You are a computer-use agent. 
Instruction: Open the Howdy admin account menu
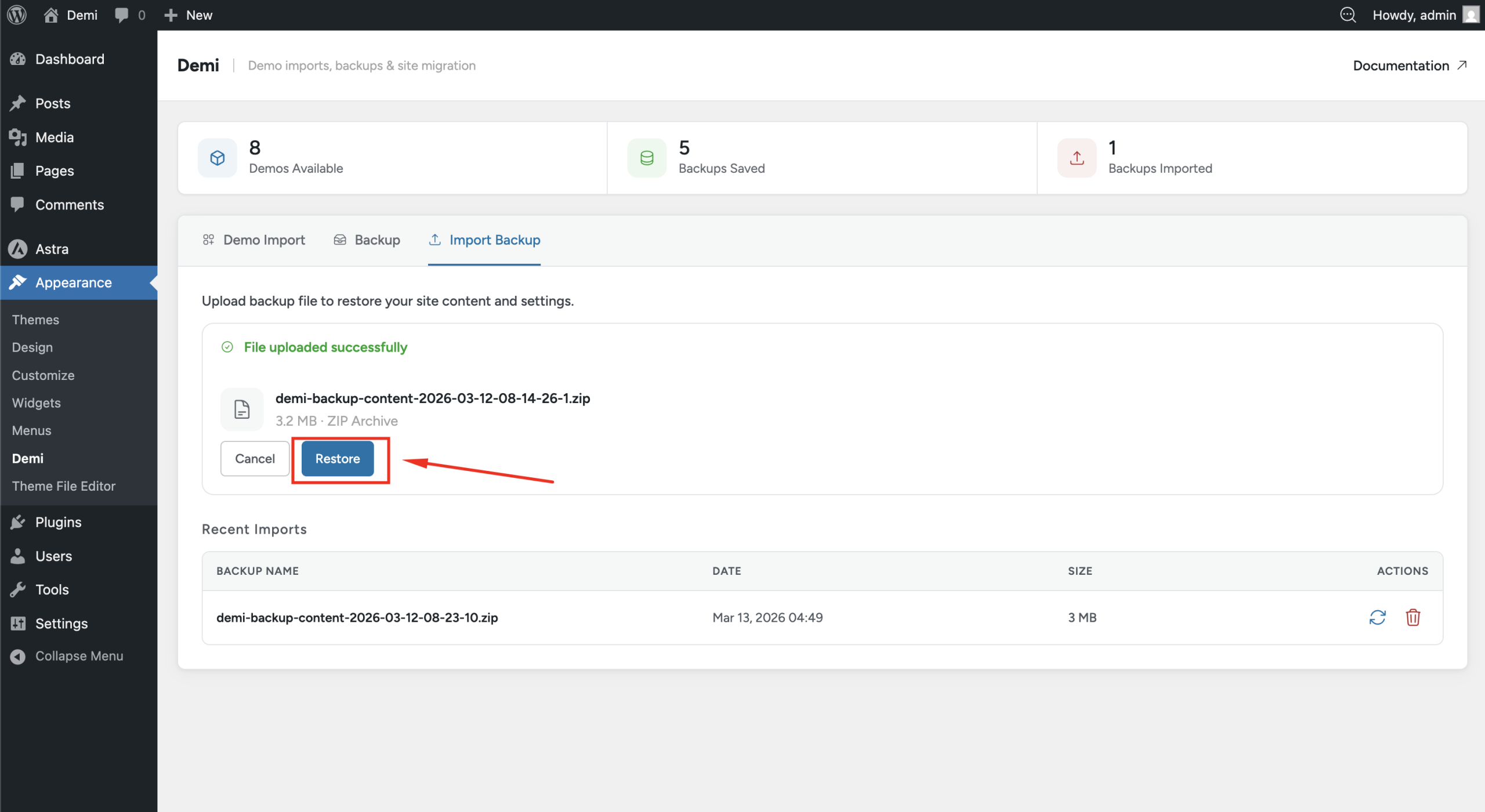(1422, 15)
